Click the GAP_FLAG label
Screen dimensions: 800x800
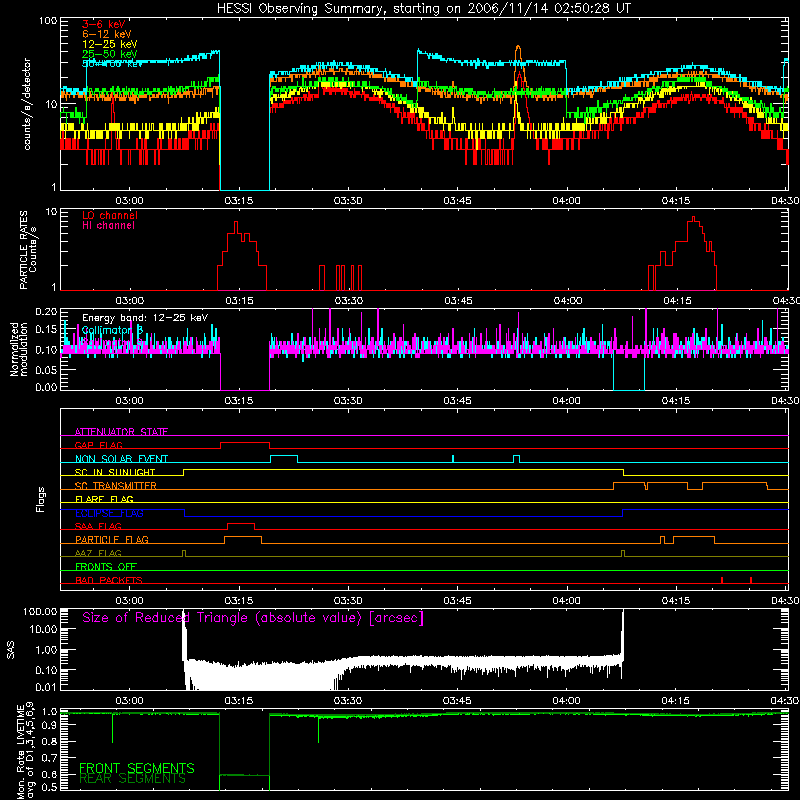click(98, 445)
